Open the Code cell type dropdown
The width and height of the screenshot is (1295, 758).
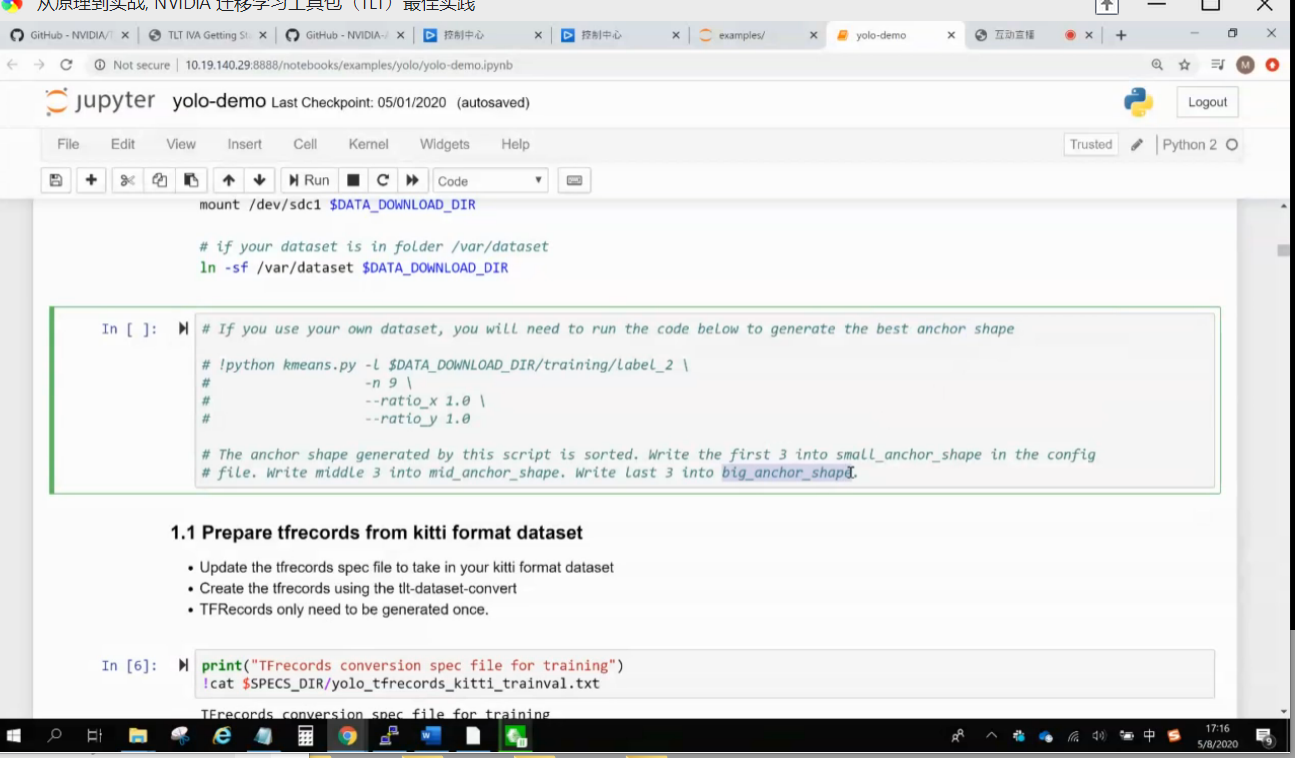point(490,181)
